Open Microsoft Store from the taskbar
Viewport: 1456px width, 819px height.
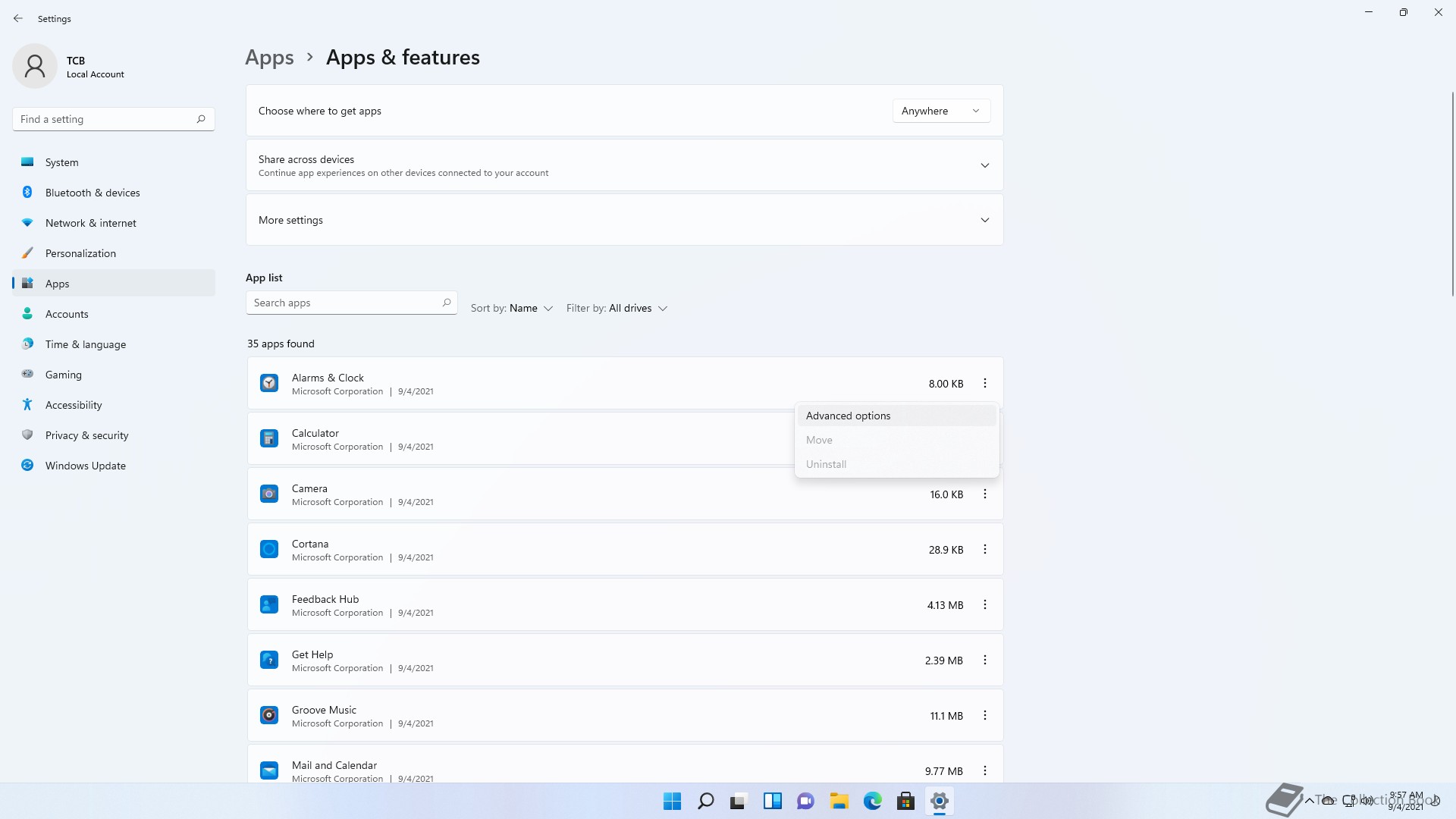tap(905, 802)
